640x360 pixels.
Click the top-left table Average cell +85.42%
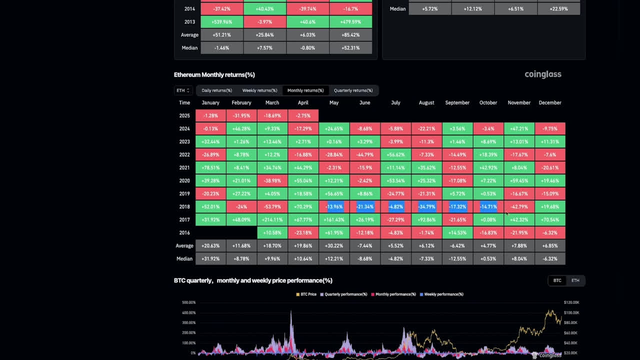tap(351, 35)
